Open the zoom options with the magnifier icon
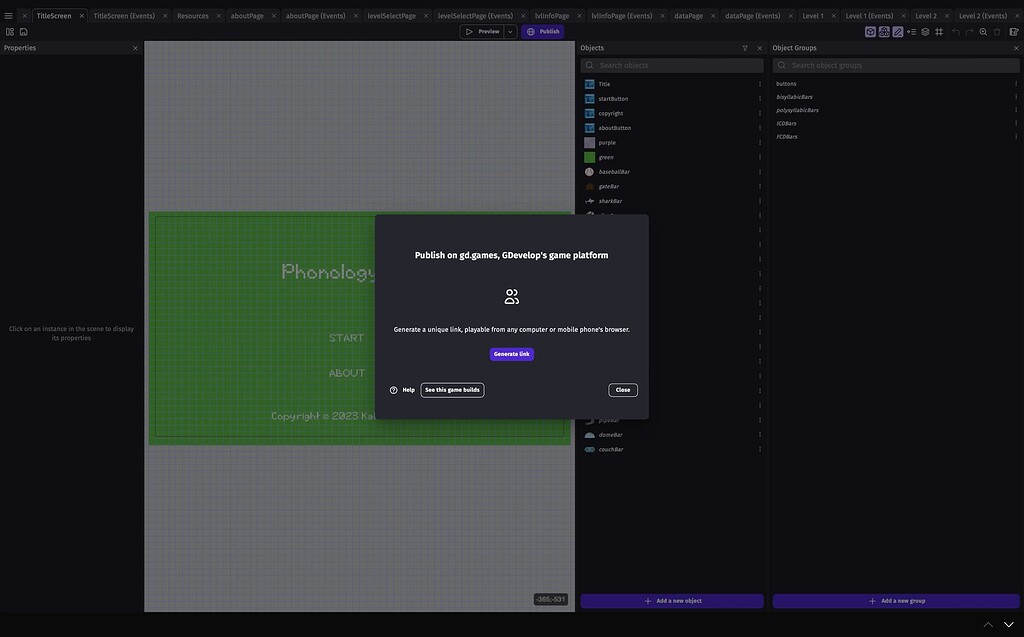 (x=981, y=31)
